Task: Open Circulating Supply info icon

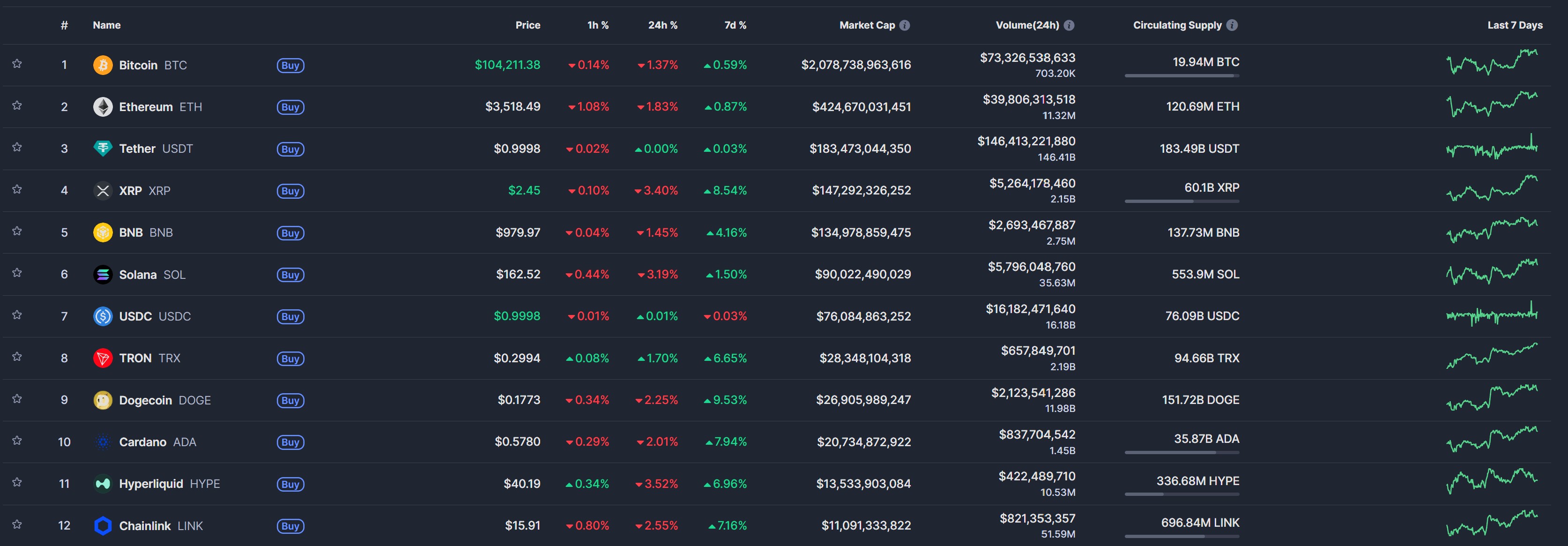Action: 1231,25
